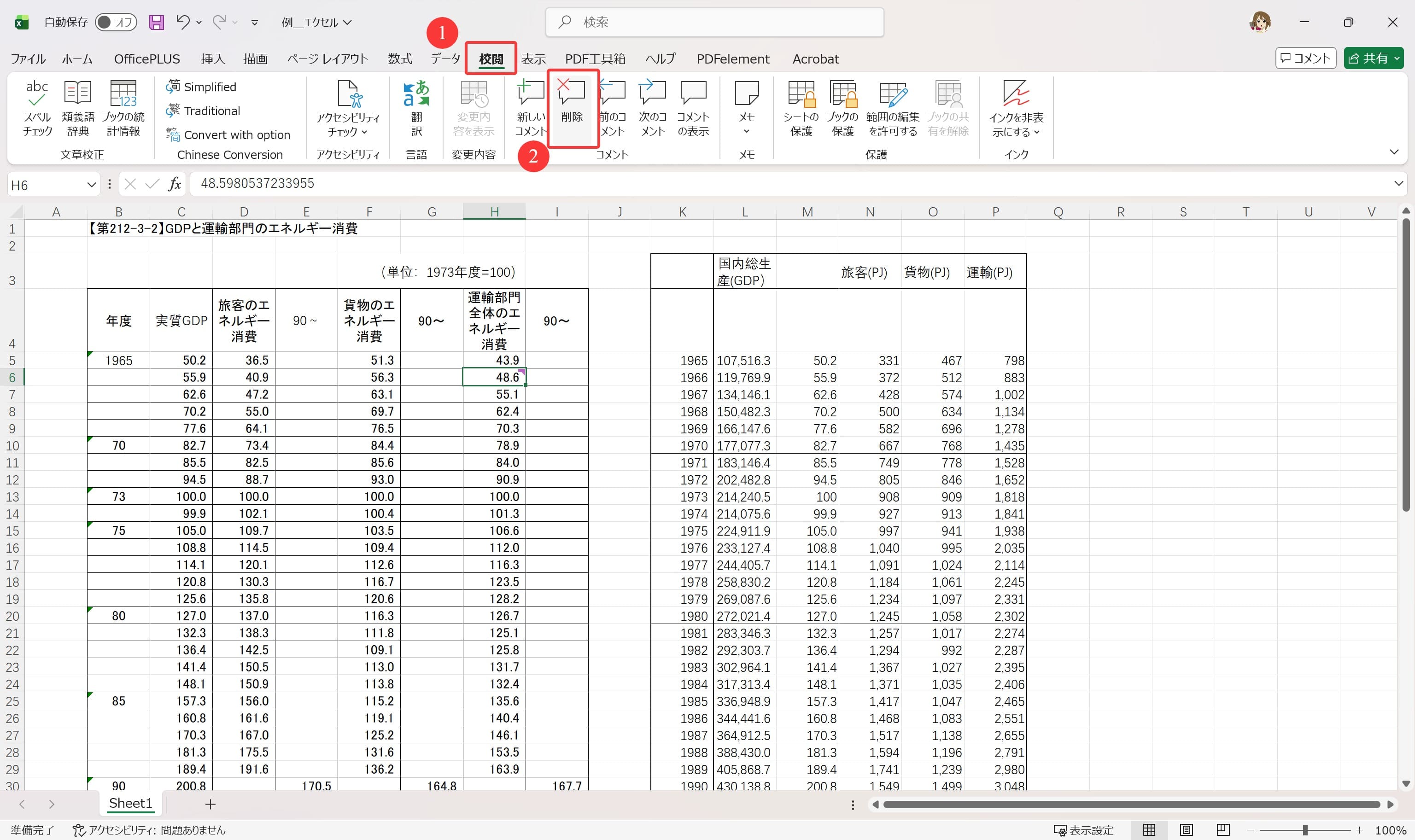Open the name box dropdown showing H6
Screen dimensions: 1415x840
pos(91,184)
